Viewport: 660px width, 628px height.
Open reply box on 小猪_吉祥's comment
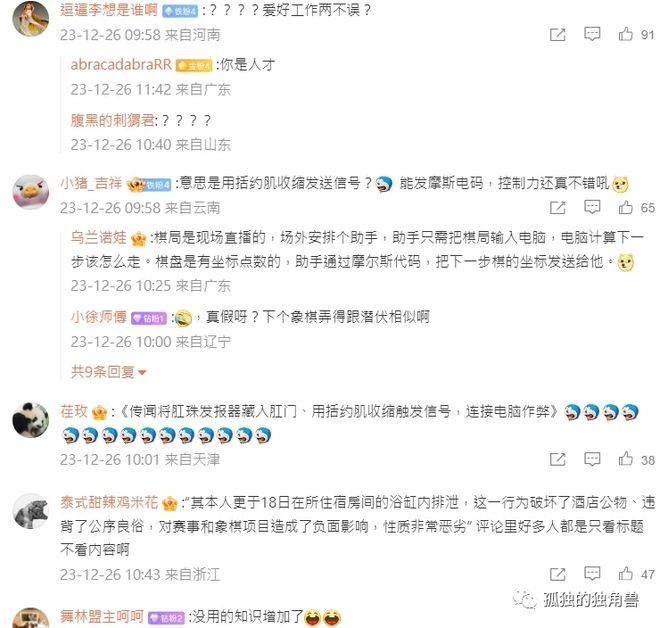[x=592, y=207]
